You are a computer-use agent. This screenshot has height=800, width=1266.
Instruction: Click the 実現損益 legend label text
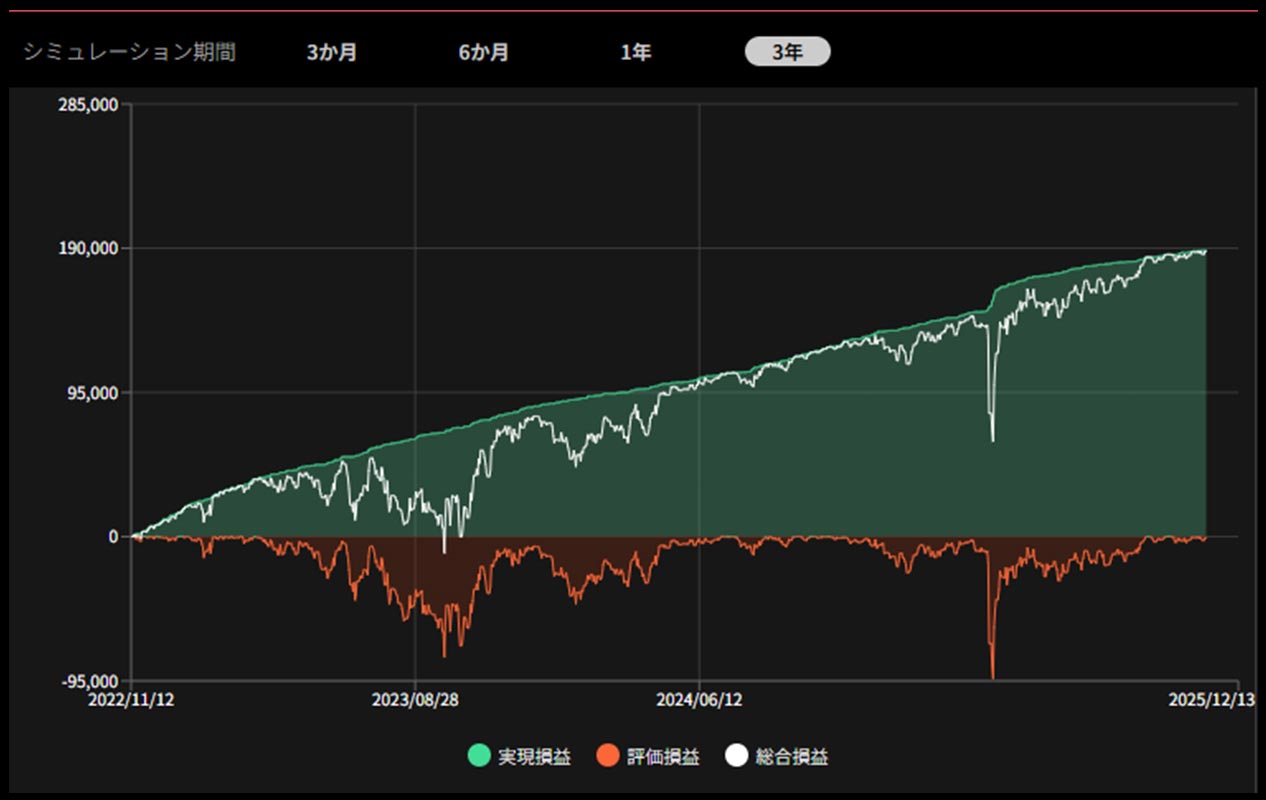534,757
